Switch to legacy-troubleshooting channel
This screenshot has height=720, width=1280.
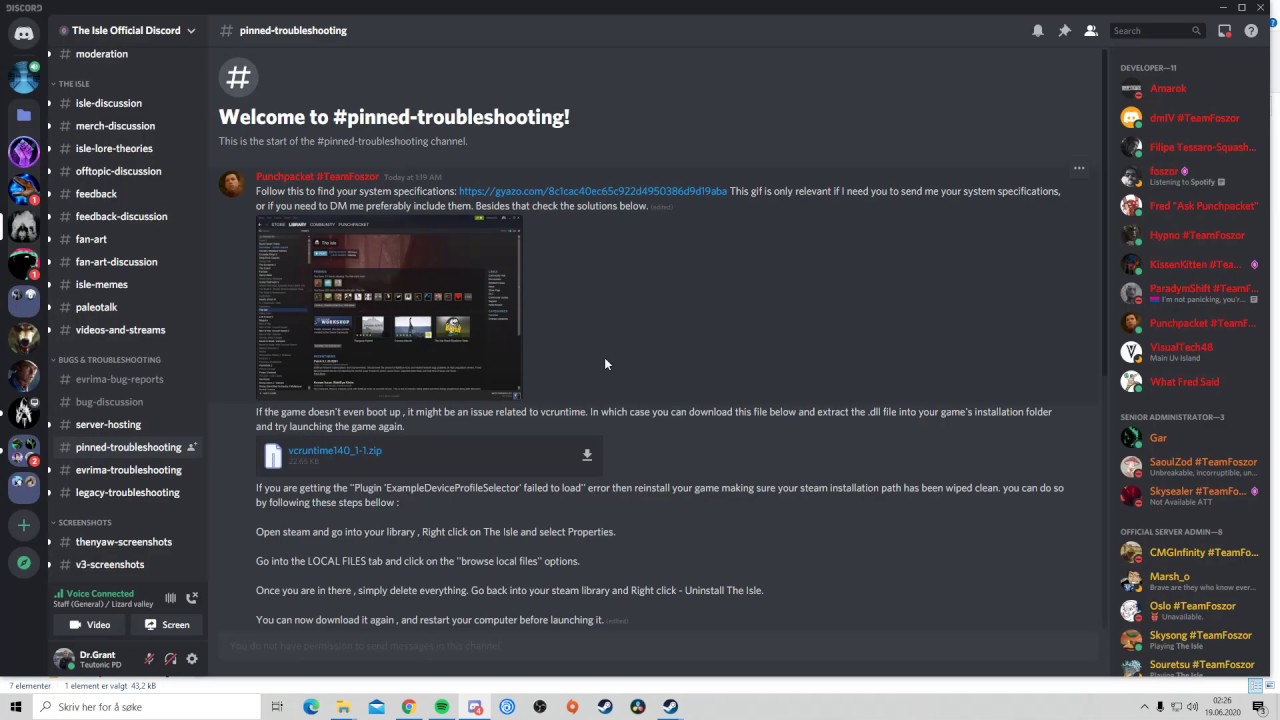(x=128, y=493)
